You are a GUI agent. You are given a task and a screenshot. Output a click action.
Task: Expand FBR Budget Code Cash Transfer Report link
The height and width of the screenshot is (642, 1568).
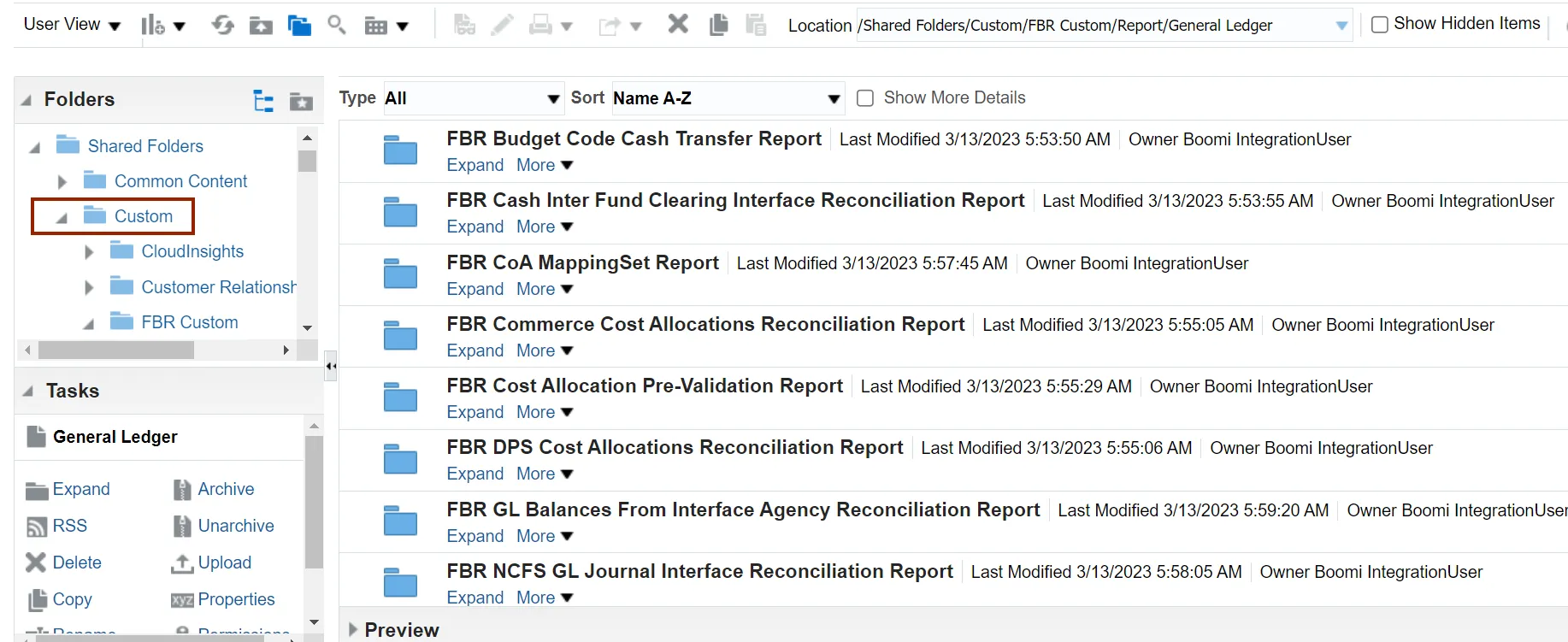pos(475,165)
